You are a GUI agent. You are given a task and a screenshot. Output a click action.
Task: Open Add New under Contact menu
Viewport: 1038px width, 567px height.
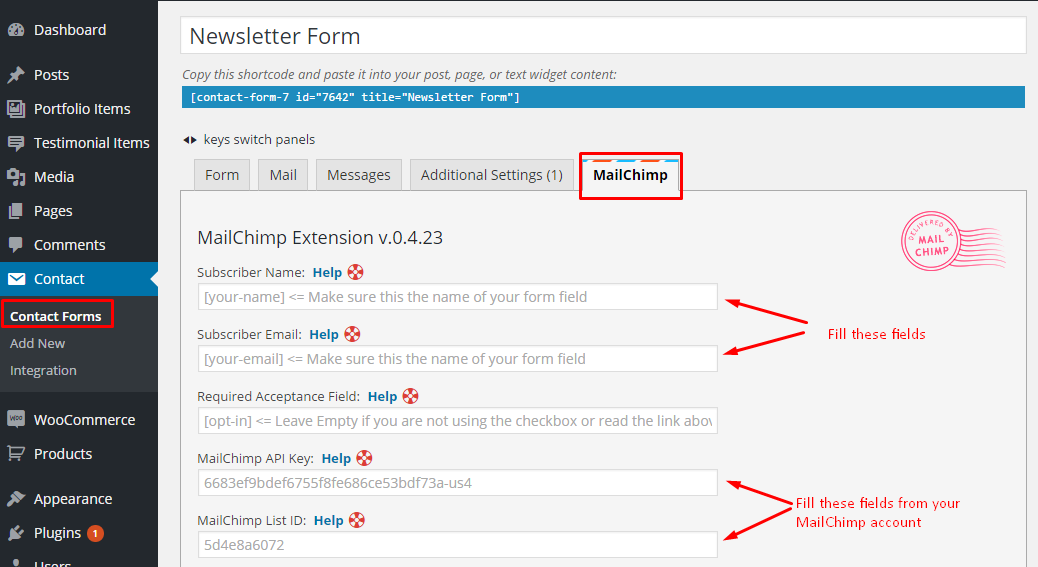pos(37,343)
